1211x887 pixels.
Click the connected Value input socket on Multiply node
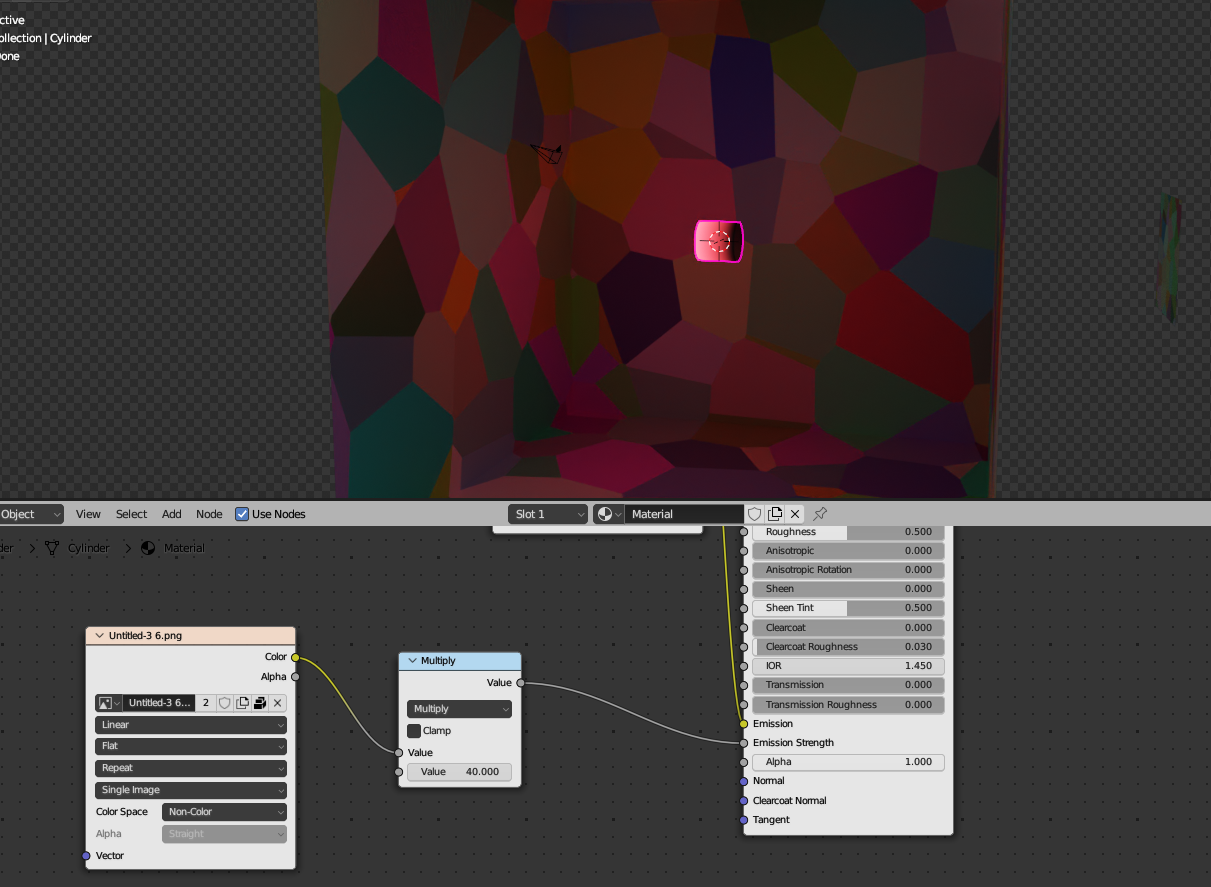pyautogui.click(x=399, y=753)
